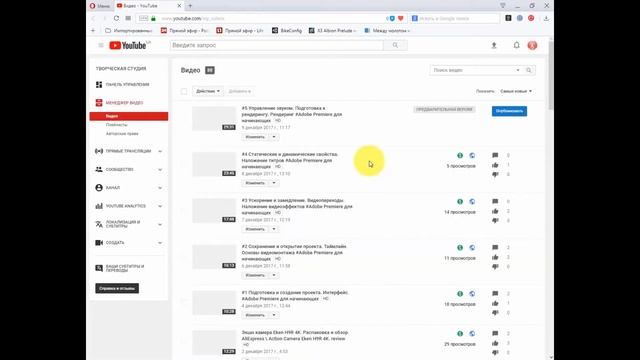Click the monetization dollar icon for video #3
The image size is (640, 360).
pos(460,202)
